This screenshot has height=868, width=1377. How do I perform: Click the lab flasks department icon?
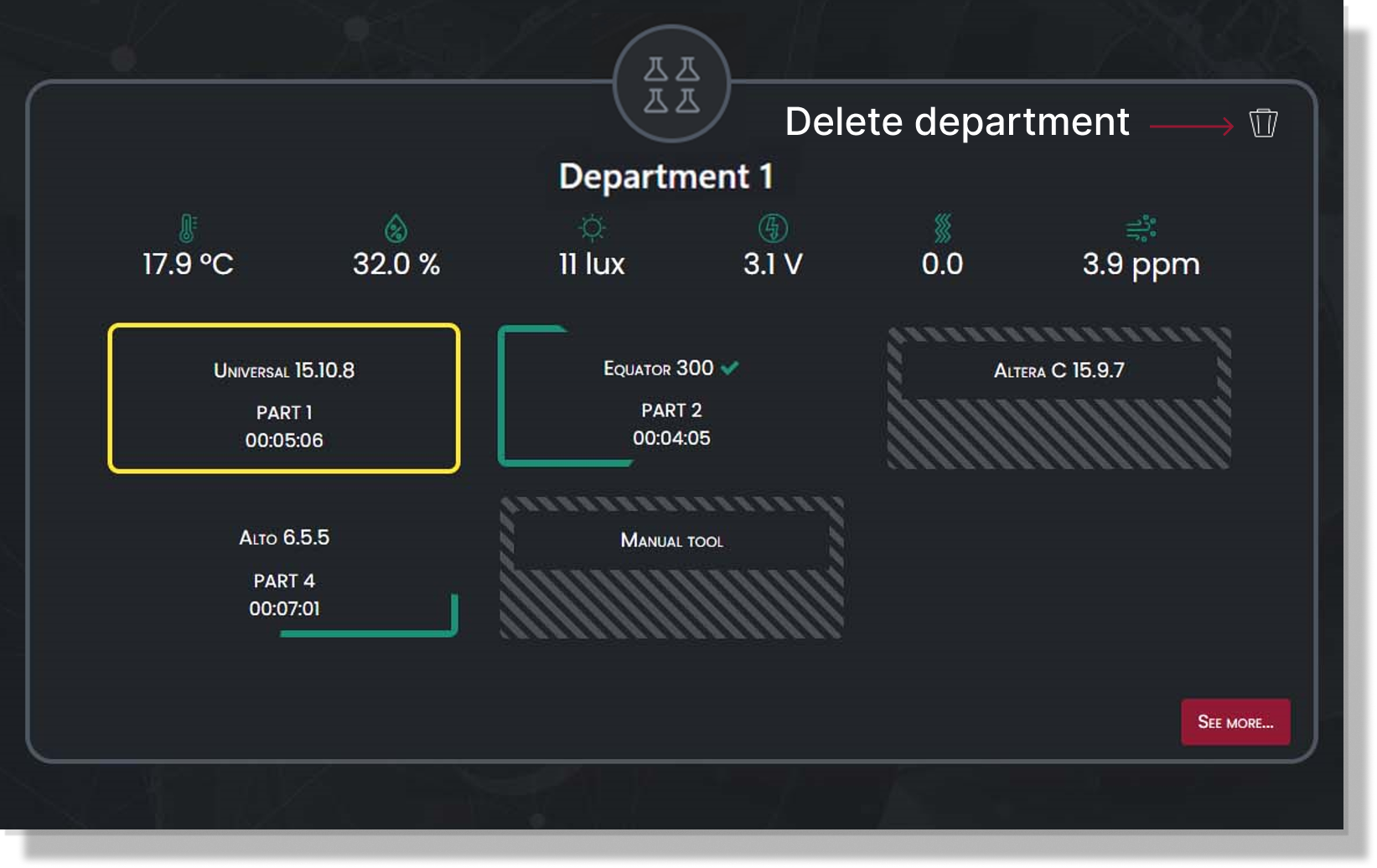[671, 84]
